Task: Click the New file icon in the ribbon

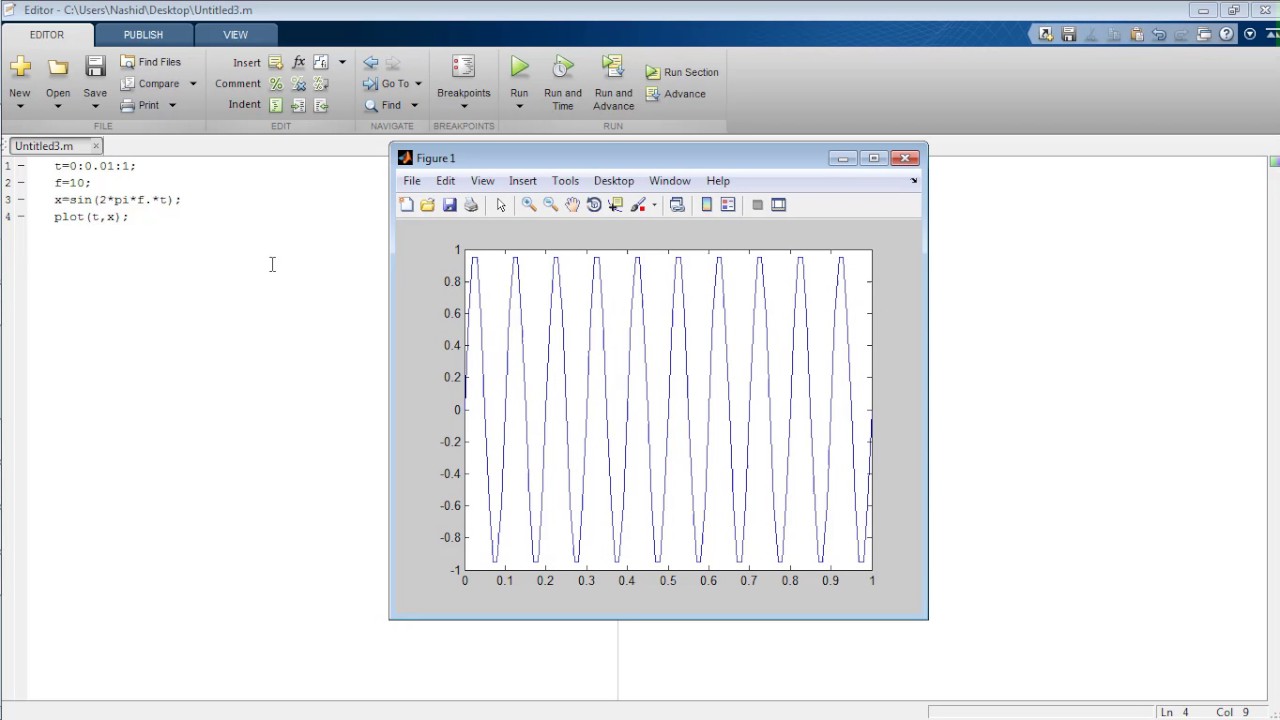Action: 20,67
